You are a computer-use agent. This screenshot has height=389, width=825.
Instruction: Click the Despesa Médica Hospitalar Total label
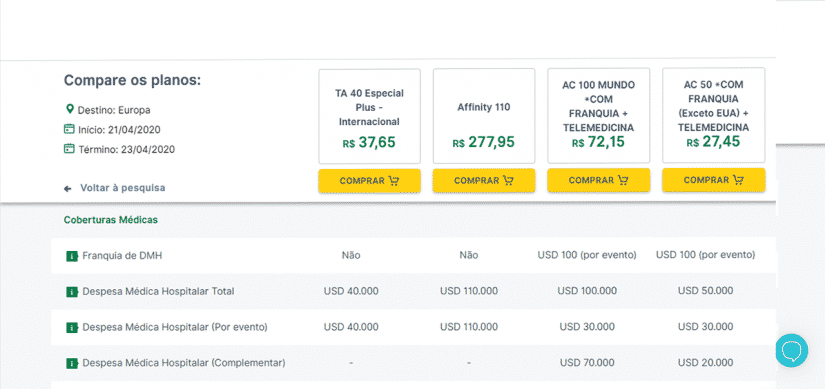158,291
